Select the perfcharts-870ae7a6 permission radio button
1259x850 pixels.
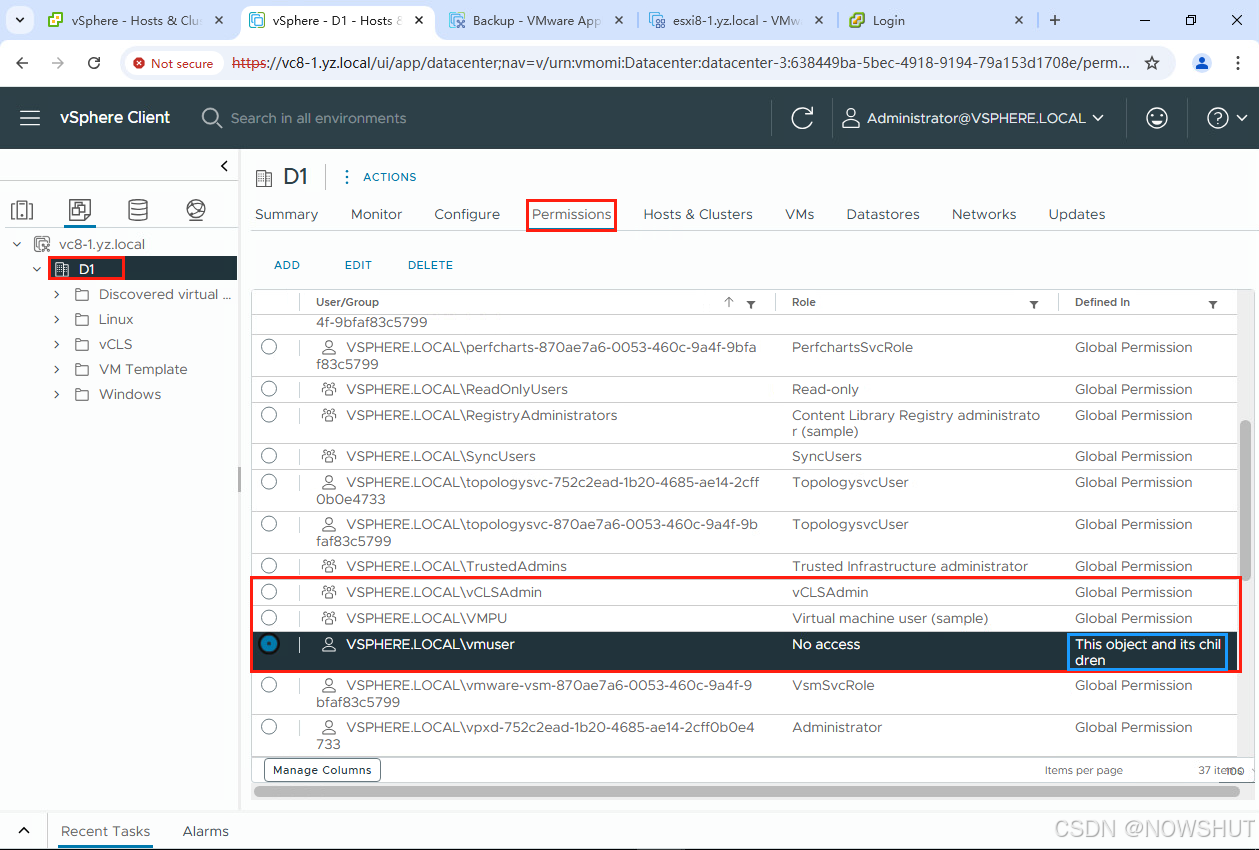(x=269, y=347)
